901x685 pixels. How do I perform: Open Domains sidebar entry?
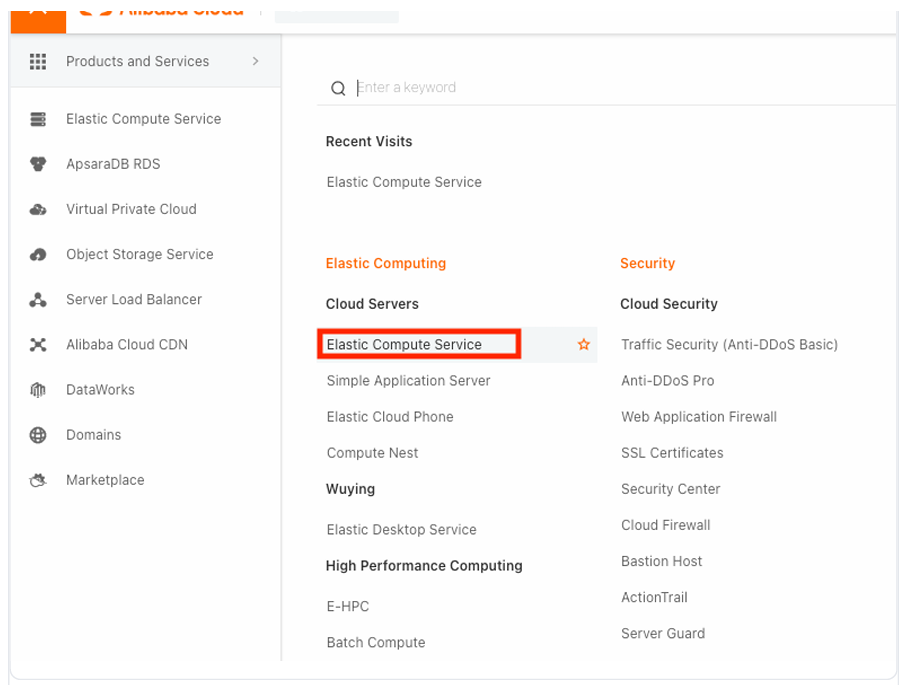point(94,435)
